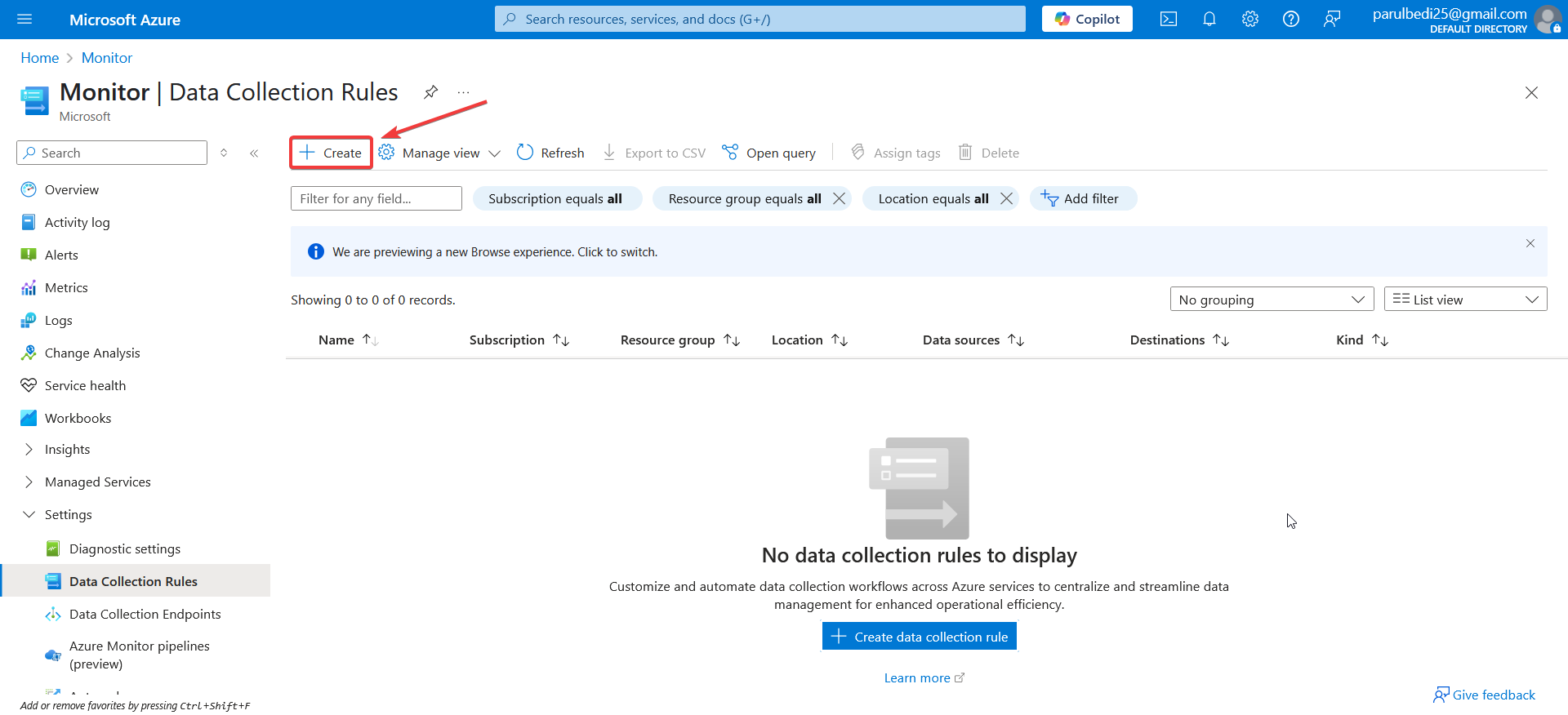
Task: Sort by Name column
Action: click(x=349, y=340)
